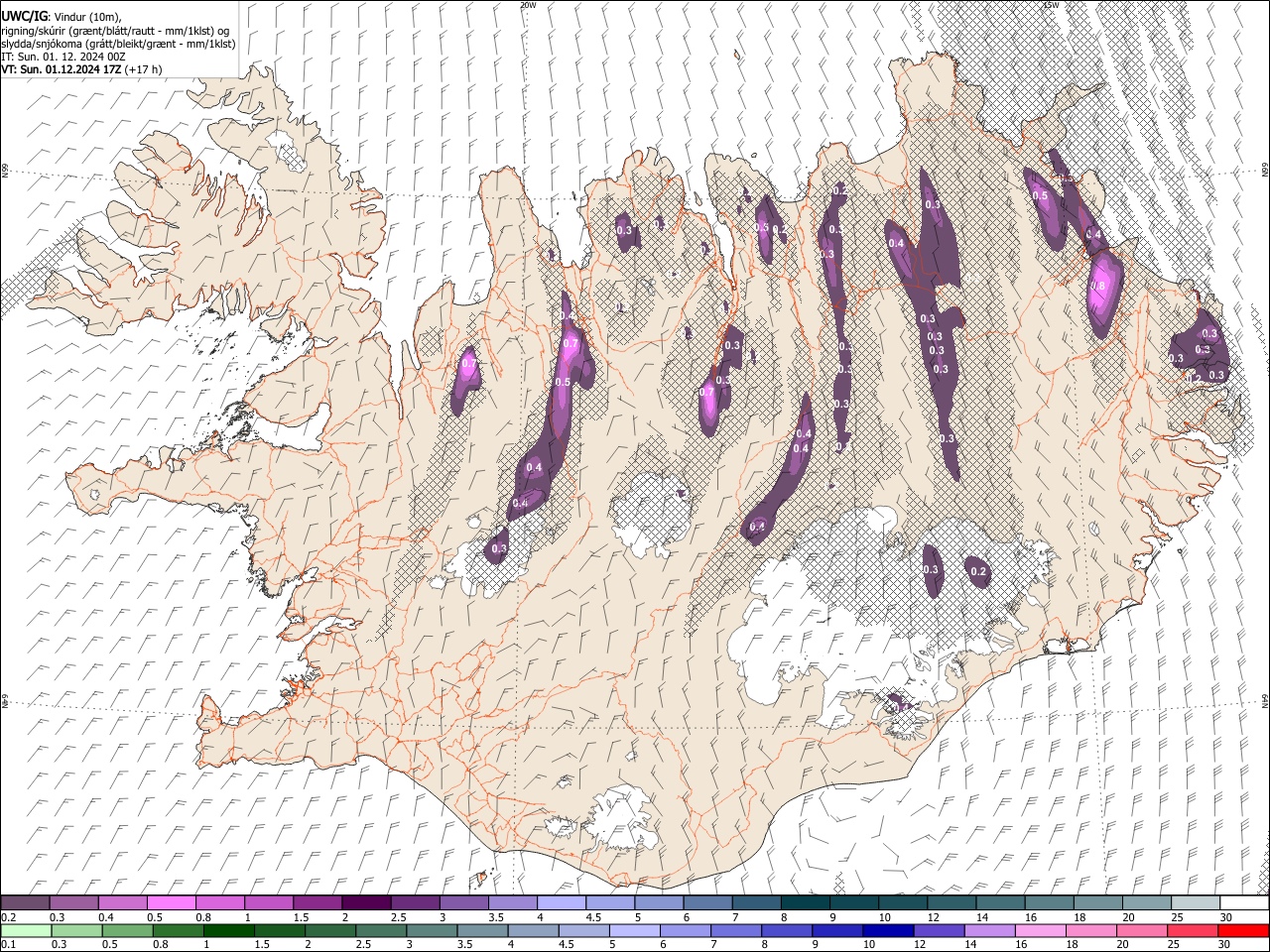
Task: Click the 'IT: Sun. 01. 12. 2024 00Z' line
Action: click(63, 57)
